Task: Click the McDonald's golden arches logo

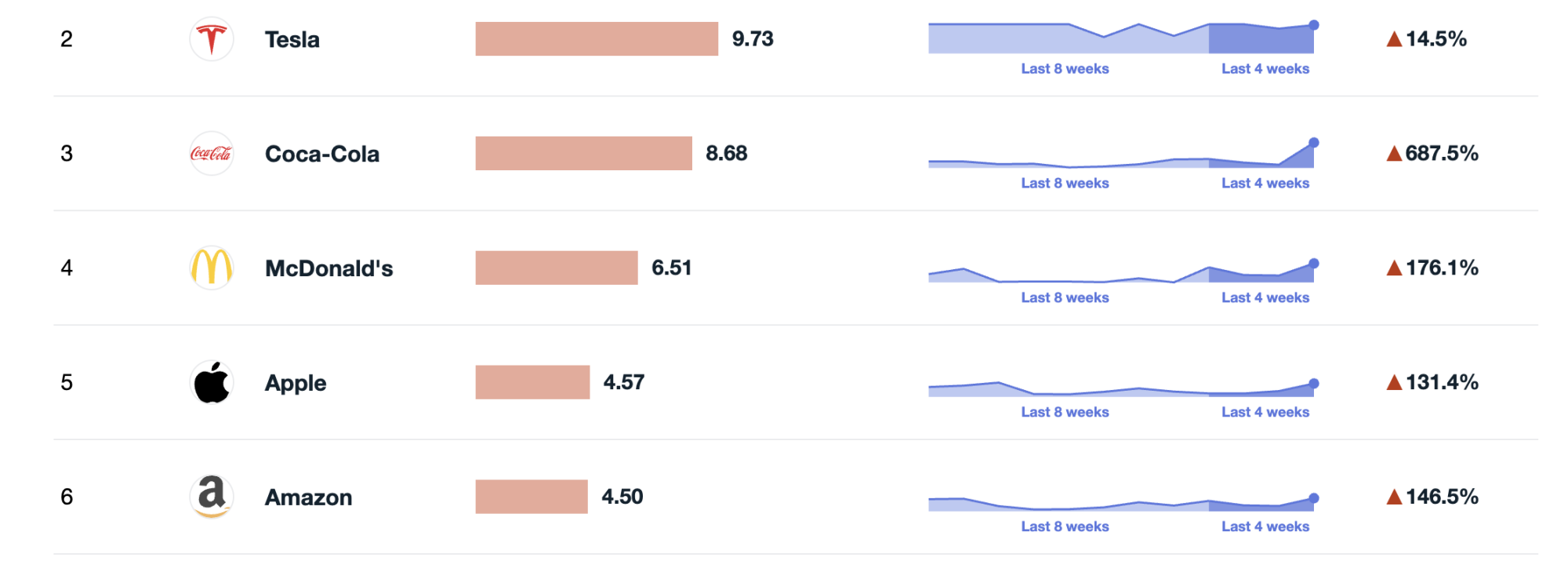Action: [x=212, y=268]
